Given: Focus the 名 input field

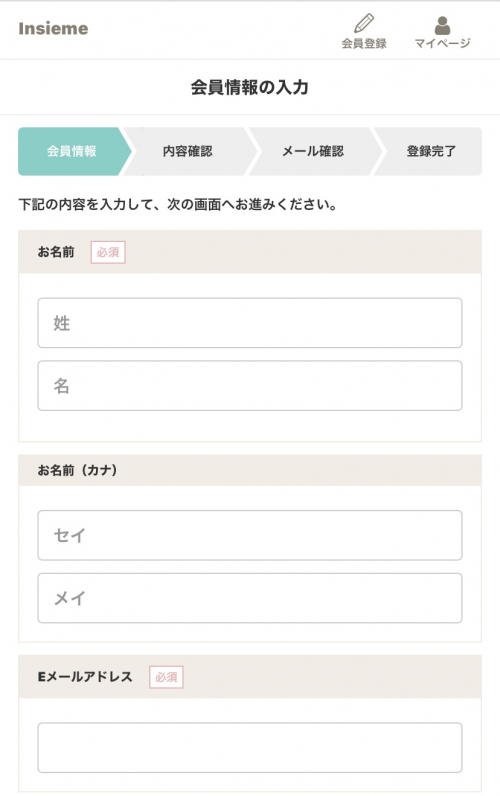Looking at the screenshot, I should point(250,386).
